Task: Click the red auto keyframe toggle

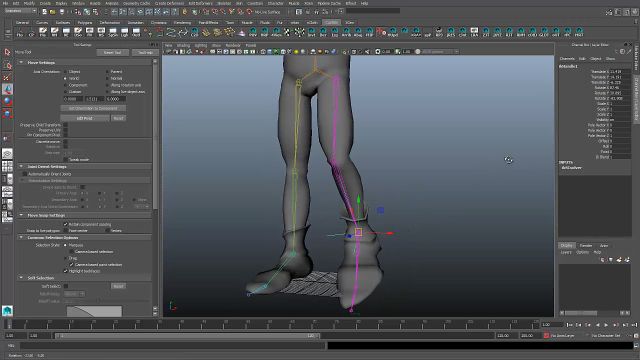Action: point(546,336)
